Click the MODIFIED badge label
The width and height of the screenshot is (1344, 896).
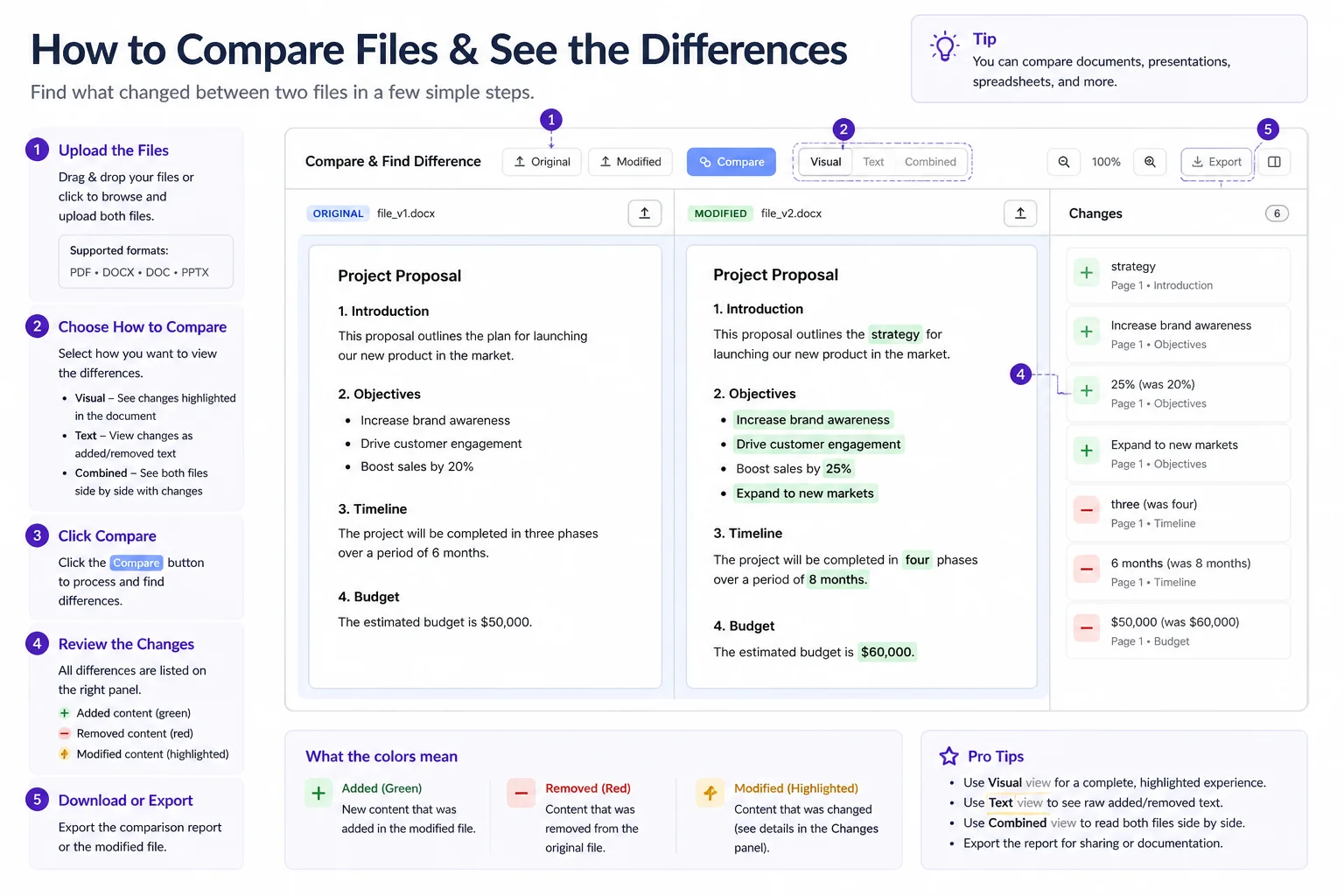point(720,213)
